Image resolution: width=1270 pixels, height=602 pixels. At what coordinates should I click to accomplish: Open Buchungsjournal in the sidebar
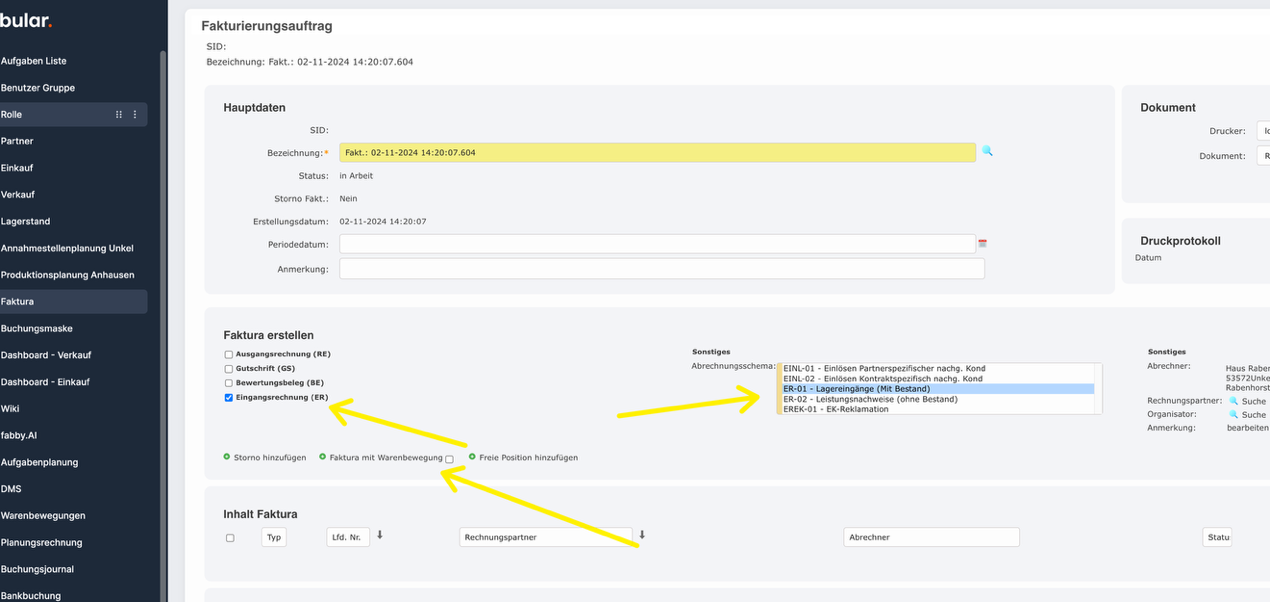37,569
